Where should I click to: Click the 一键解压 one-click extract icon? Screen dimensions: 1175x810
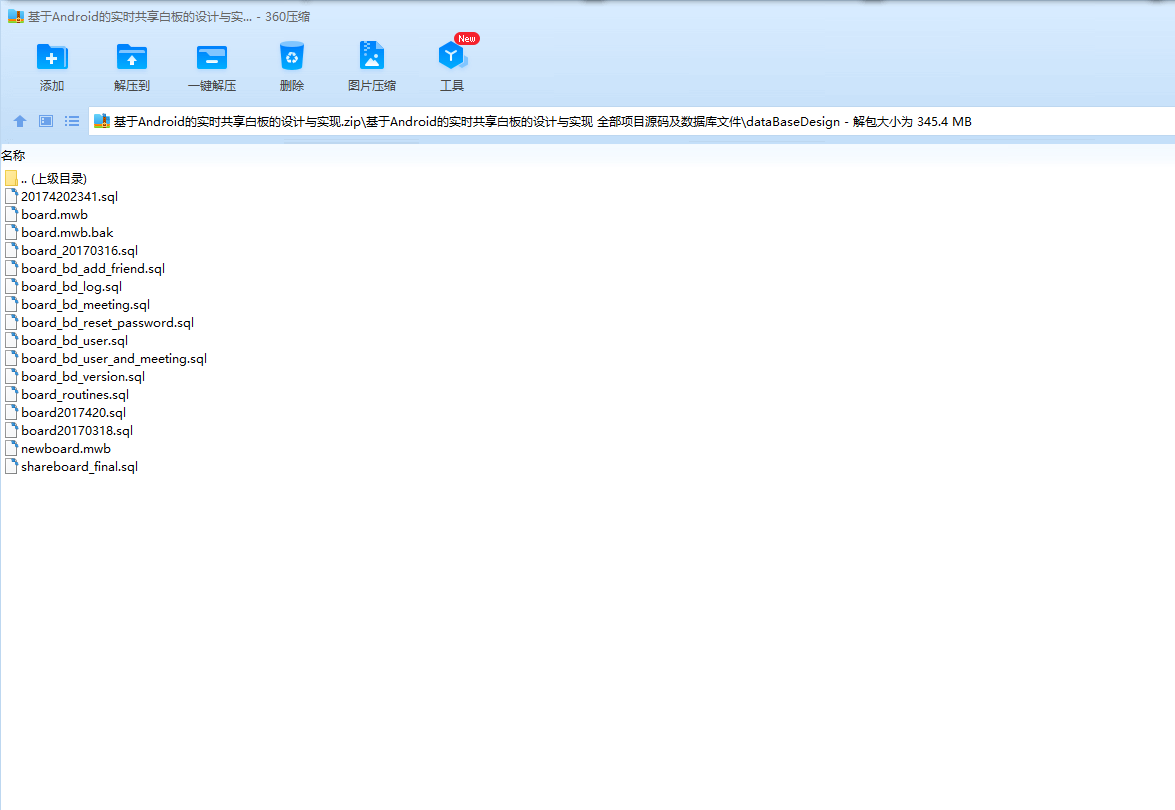pyautogui.click(x=212, y=57)
